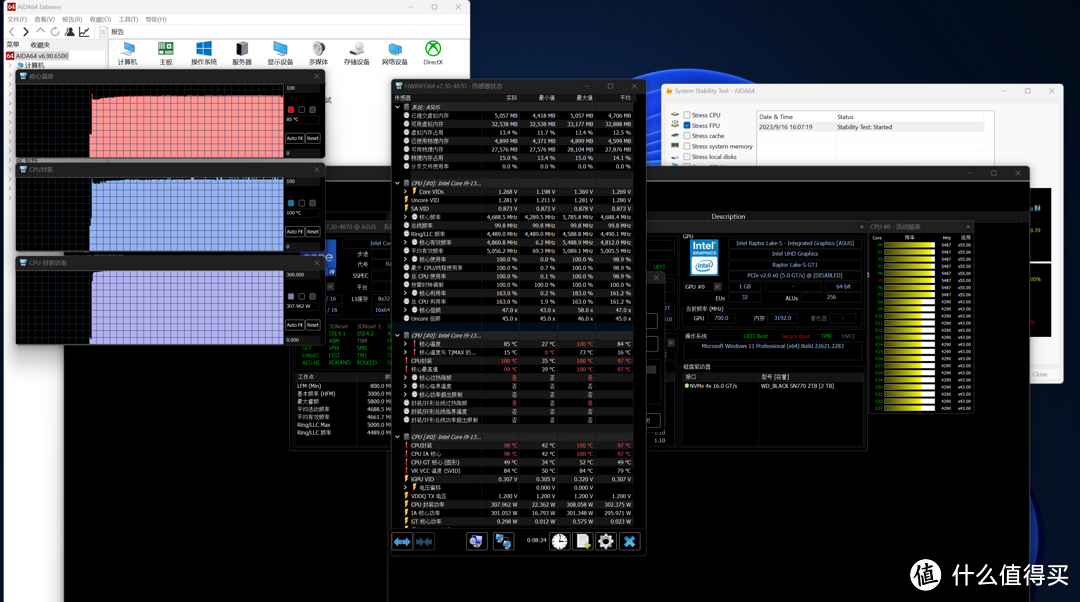
Task: Open the 存储设备 storage icon in AIDA64
Action: (x=357, y=53)
